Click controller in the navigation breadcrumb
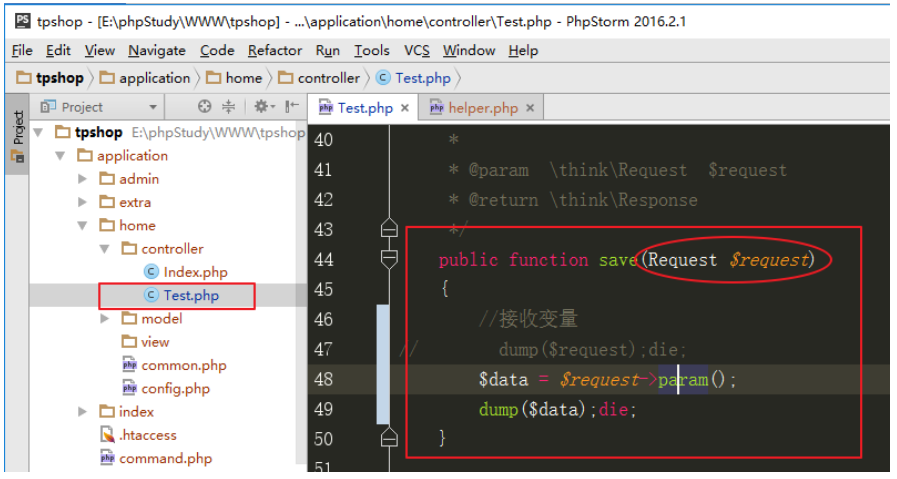The height and width of the screenshot is (479, 897). [x=319, y=78]
